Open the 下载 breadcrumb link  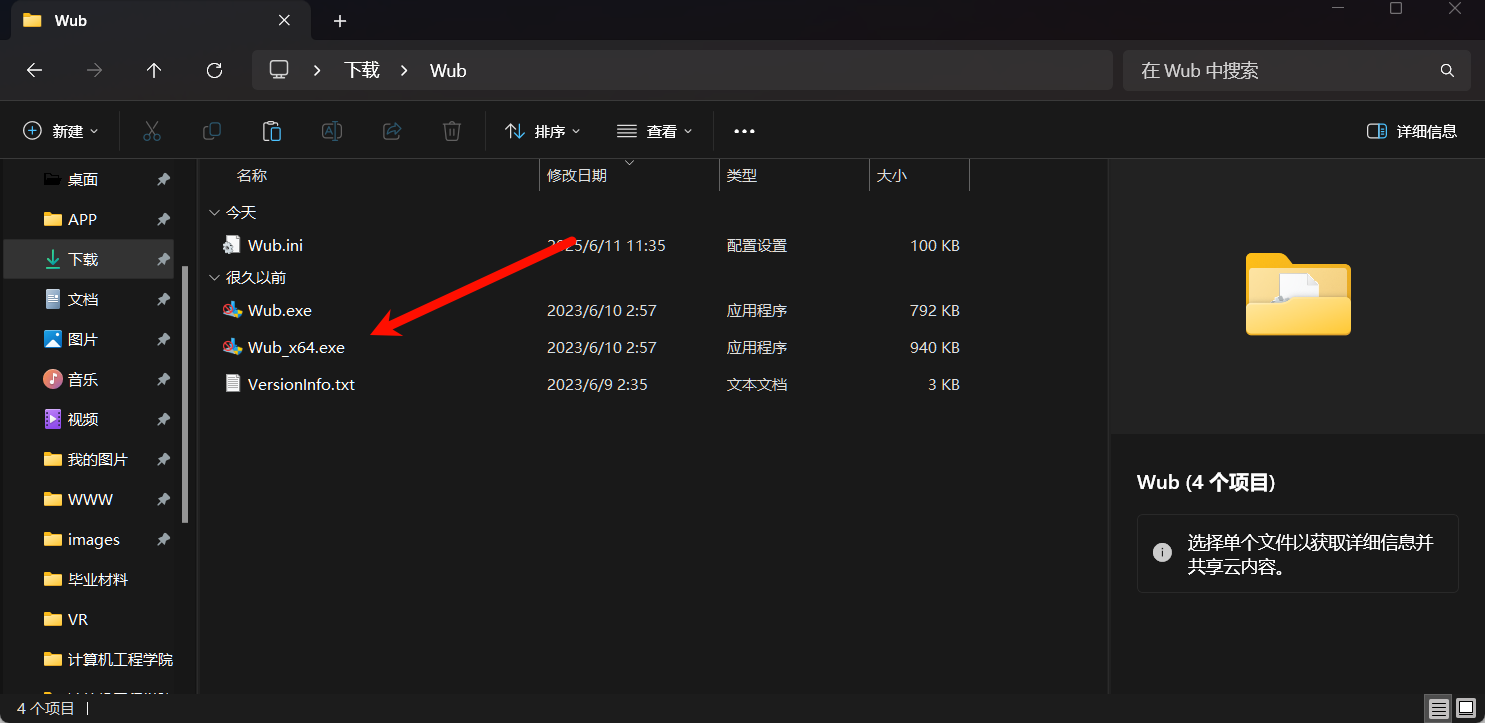[x=361, y=70]
